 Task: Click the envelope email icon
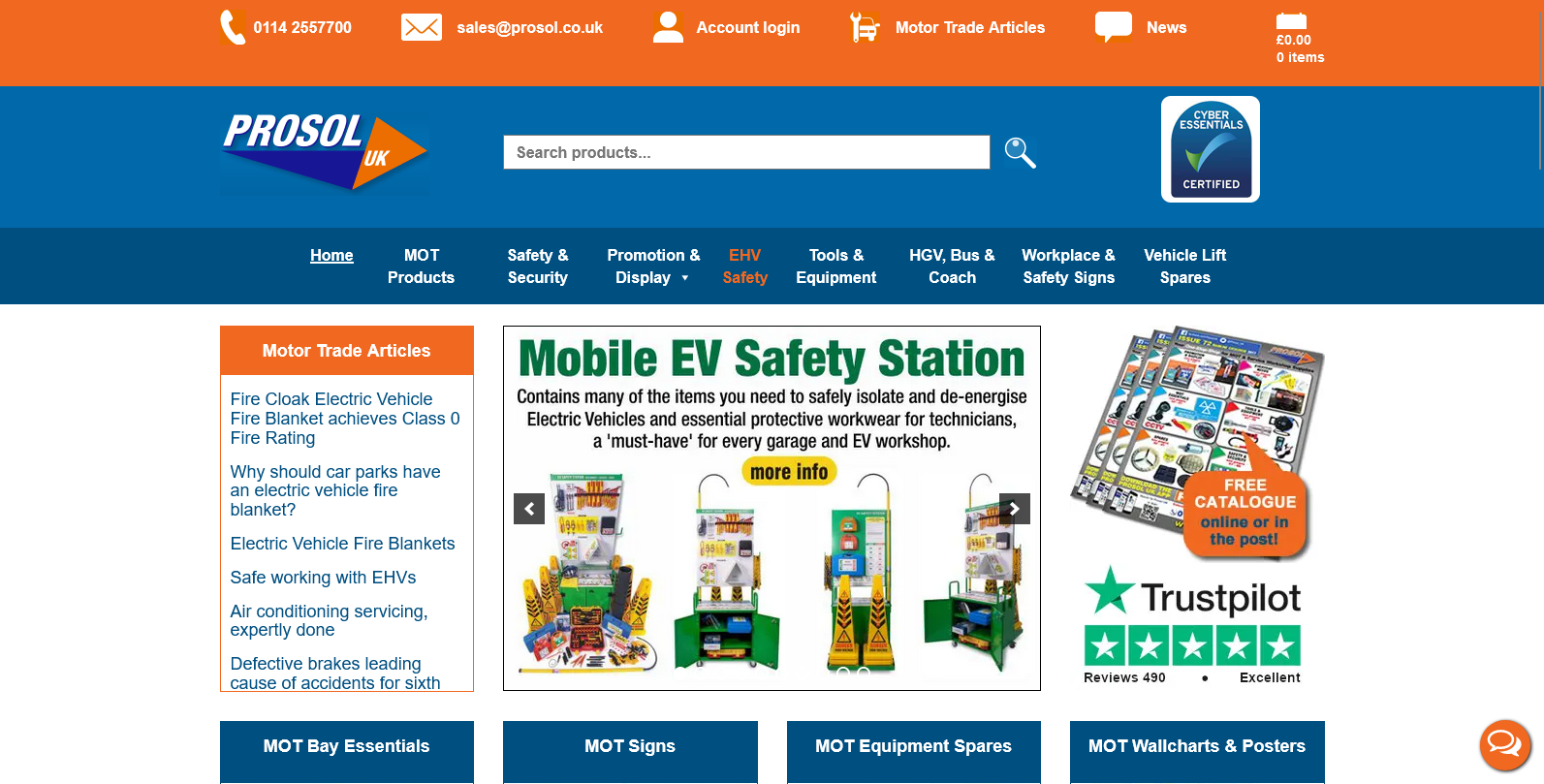click(x=422, y=27)
